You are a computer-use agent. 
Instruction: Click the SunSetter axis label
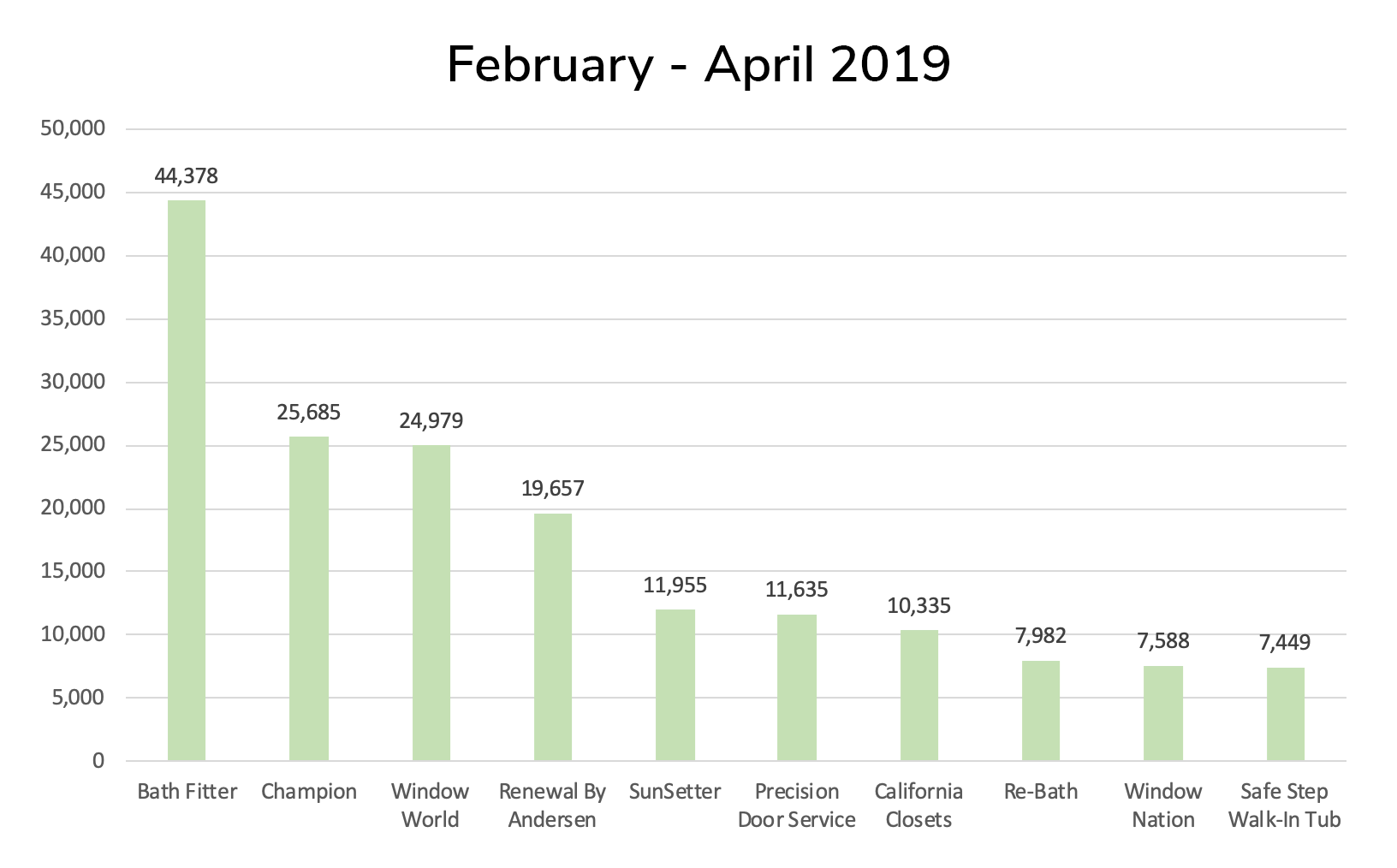[x=675, y=791]
